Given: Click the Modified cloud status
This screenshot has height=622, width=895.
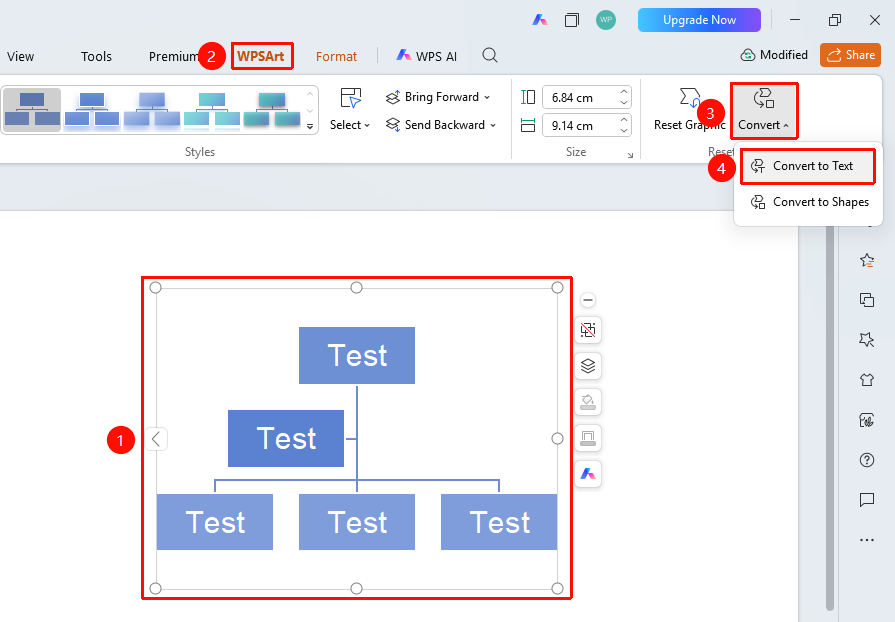Looking at the screenshot, I should pyautogui.click(x=774, y=55).
